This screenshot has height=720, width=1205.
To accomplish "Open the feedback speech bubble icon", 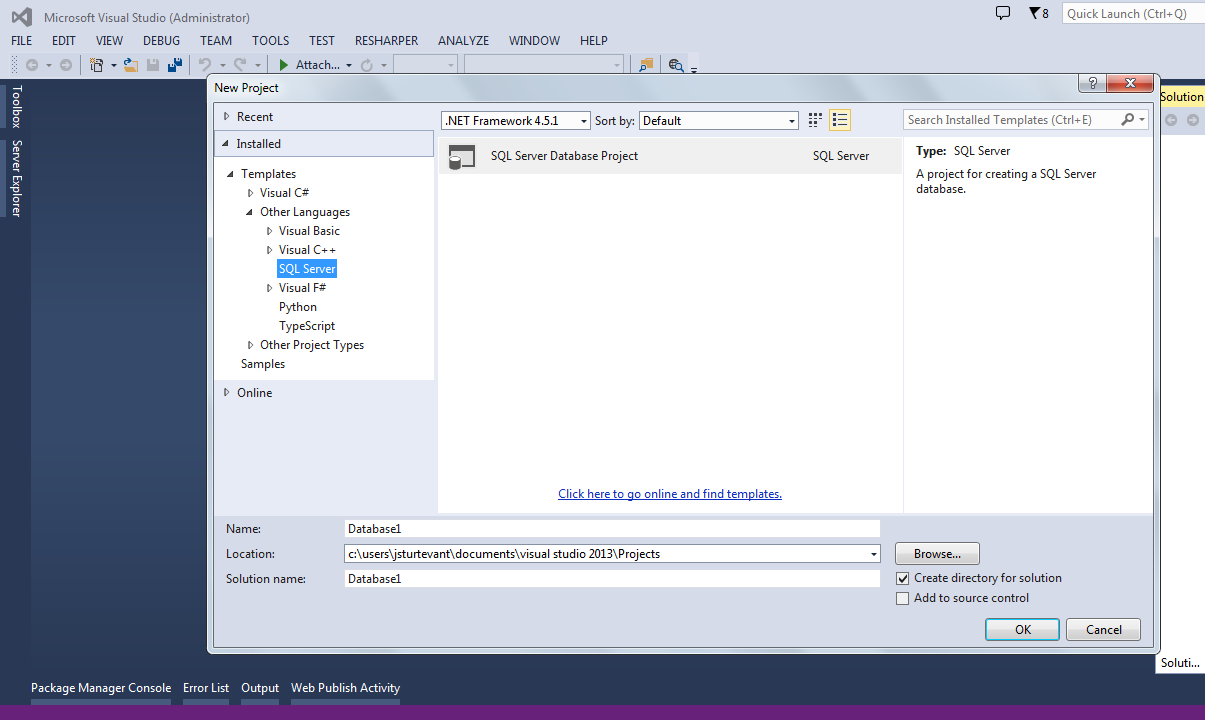I will pos(1003,13).
